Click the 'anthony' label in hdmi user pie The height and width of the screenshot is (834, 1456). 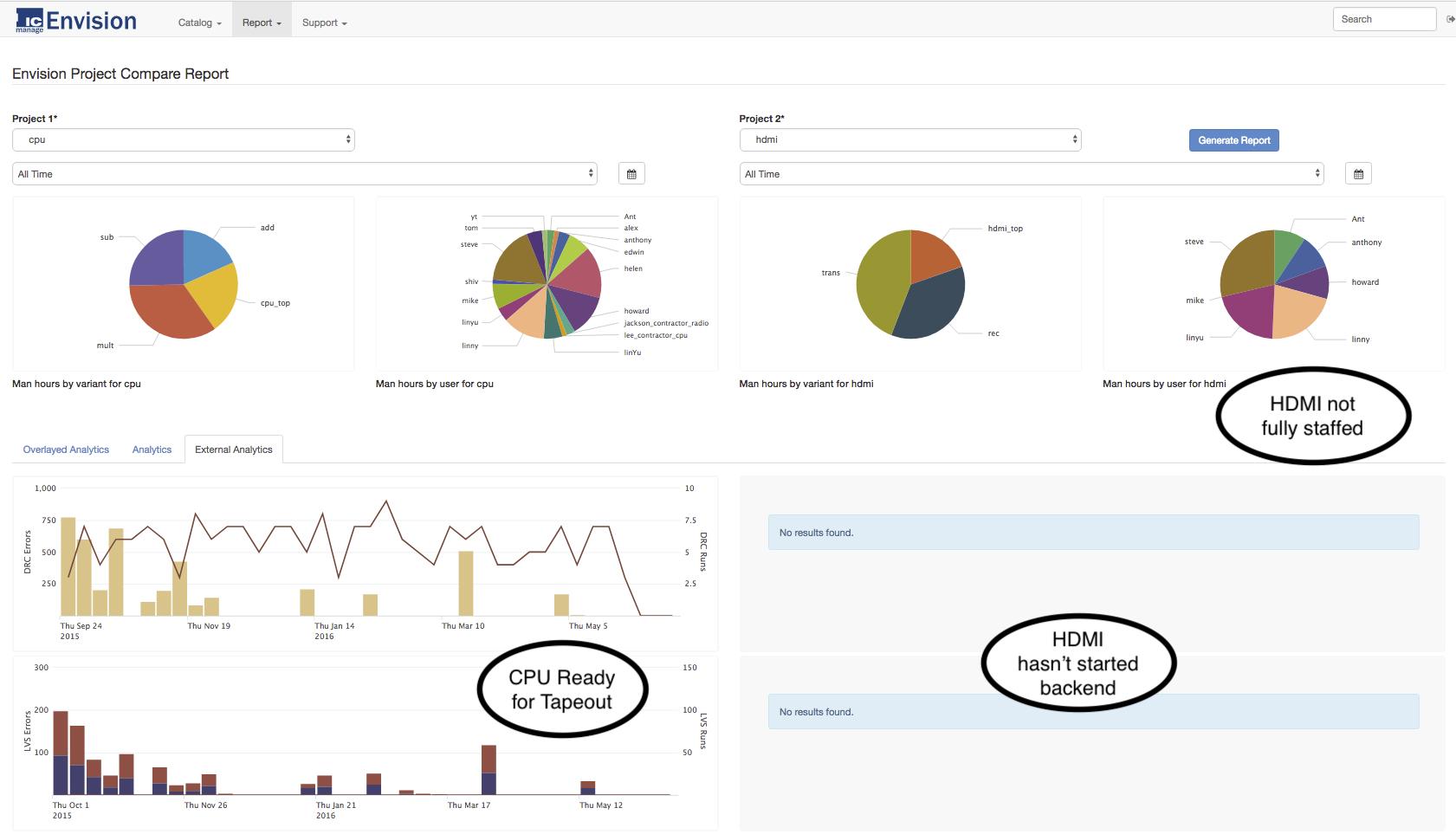pos(1366,242)
